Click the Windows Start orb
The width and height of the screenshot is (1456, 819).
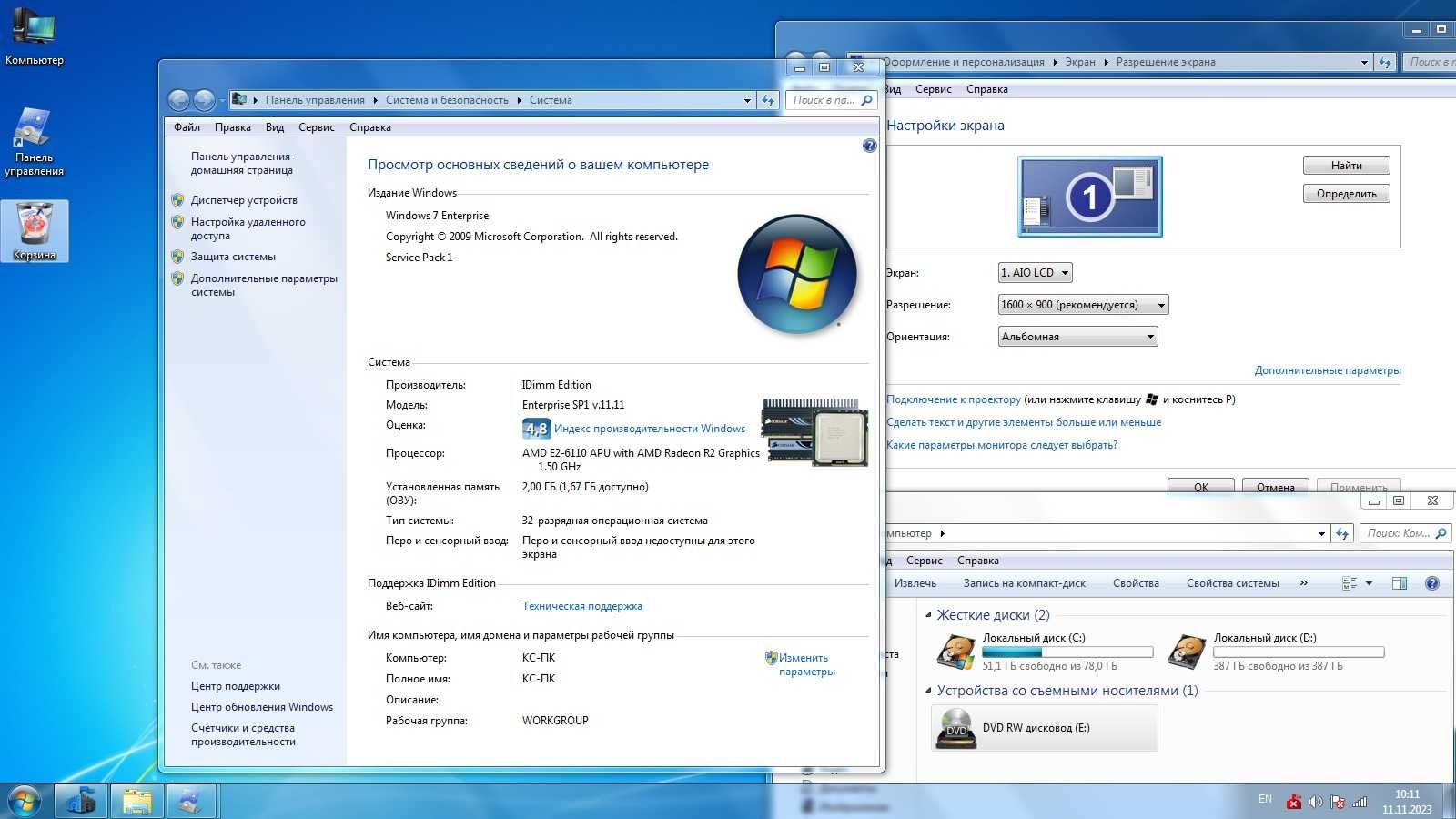(x=24, y=801)
